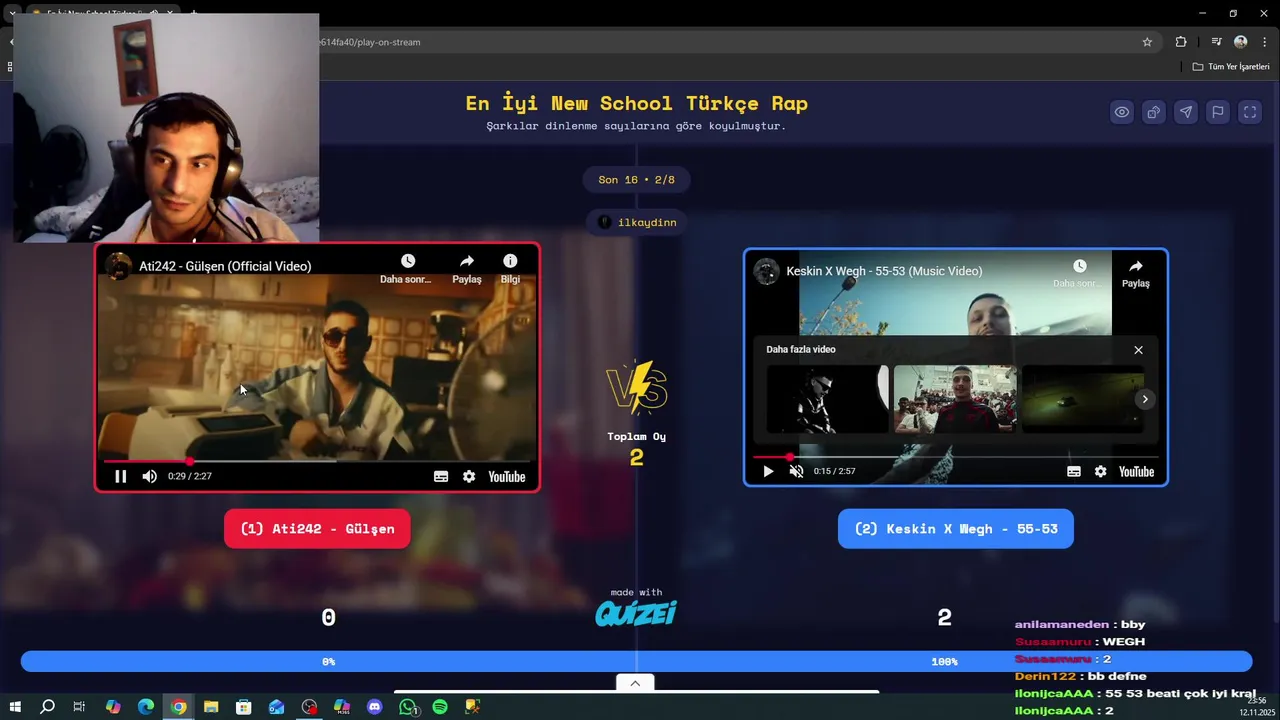Close the Daha fazla video panel

pos(1138,350)
